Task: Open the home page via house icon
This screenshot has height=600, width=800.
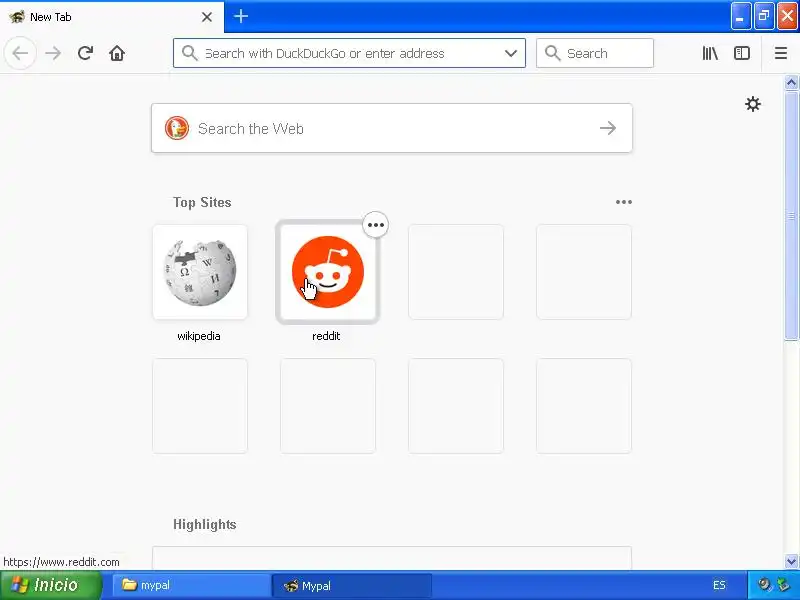Action: pos(117,53)
